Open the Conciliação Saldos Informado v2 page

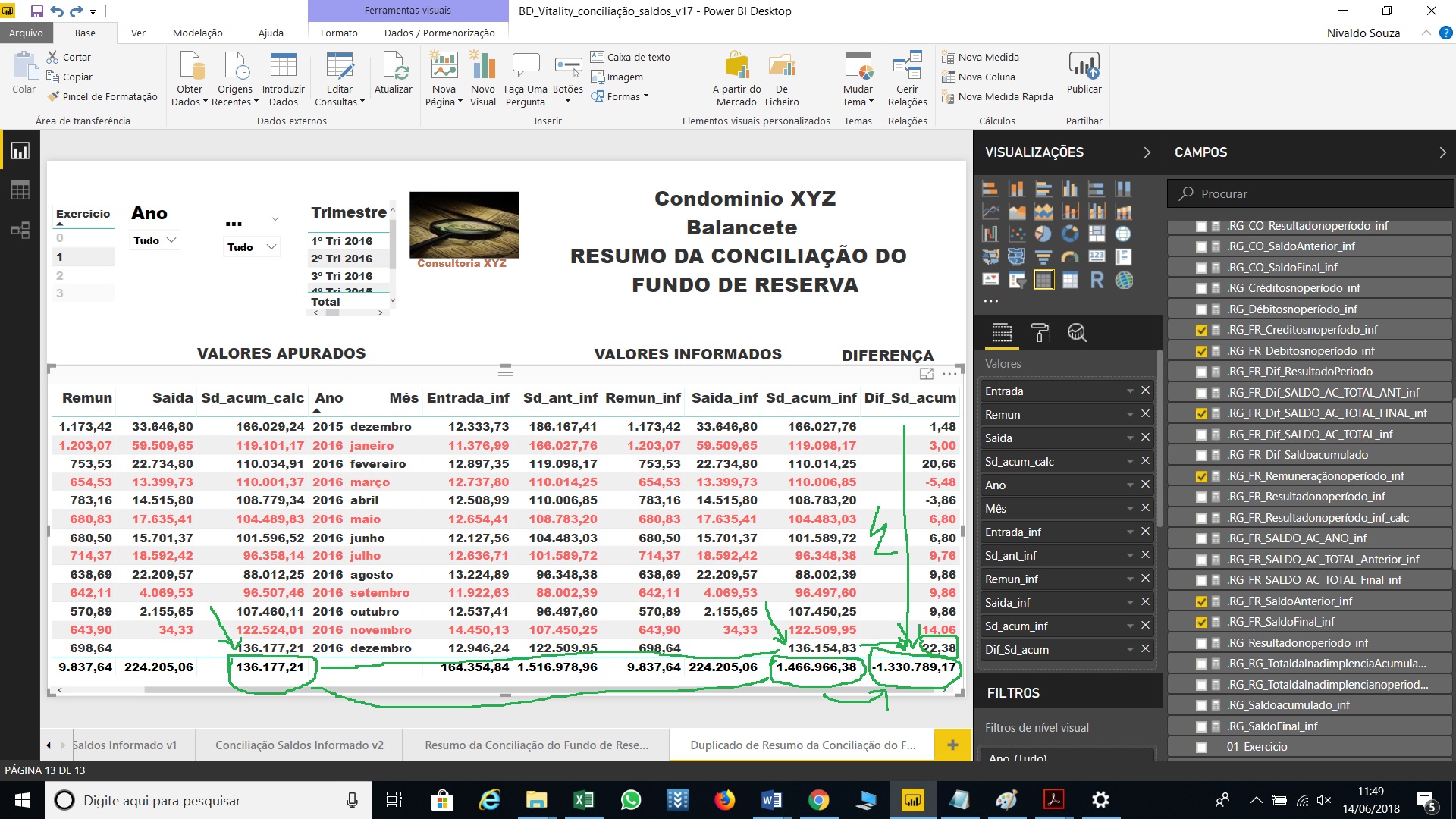299,745
